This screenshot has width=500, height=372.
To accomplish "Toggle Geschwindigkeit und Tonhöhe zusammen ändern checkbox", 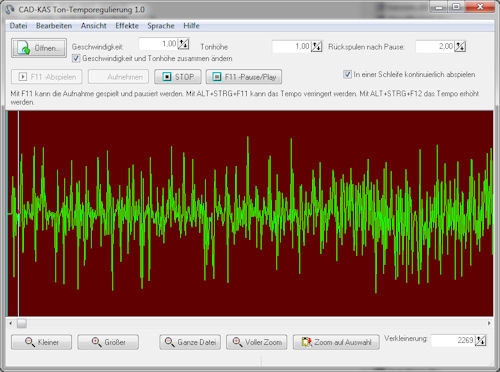I will point(76,58).
